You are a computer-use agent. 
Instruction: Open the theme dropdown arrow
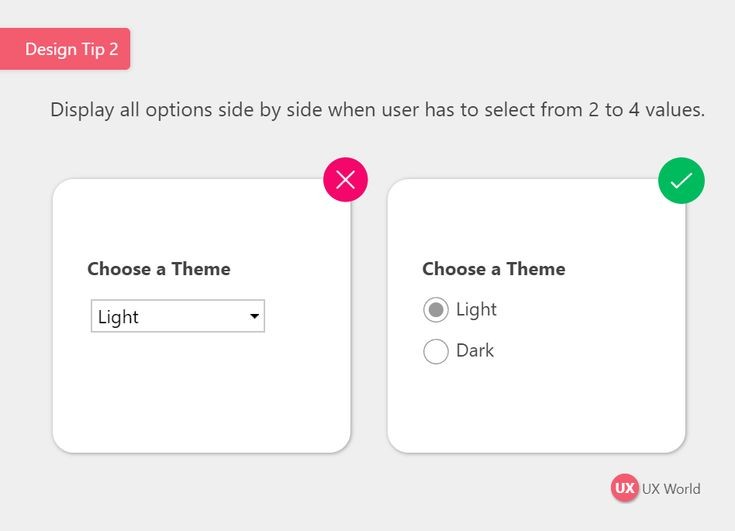(255, 316)
